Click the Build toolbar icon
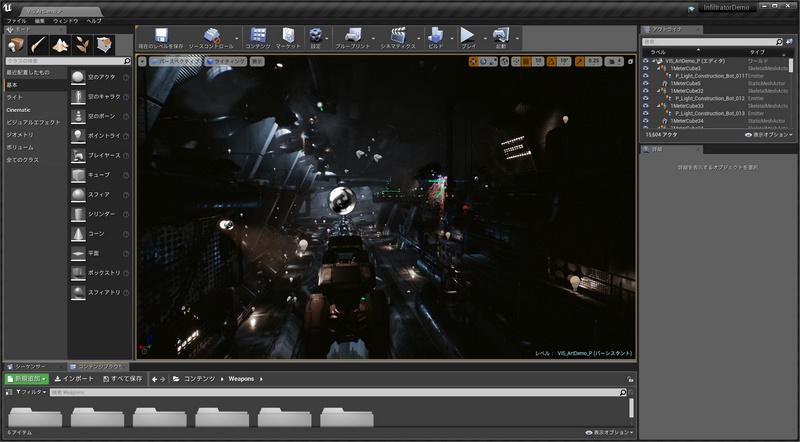Screen dimensions: 800x442 [x=436, y=35]
